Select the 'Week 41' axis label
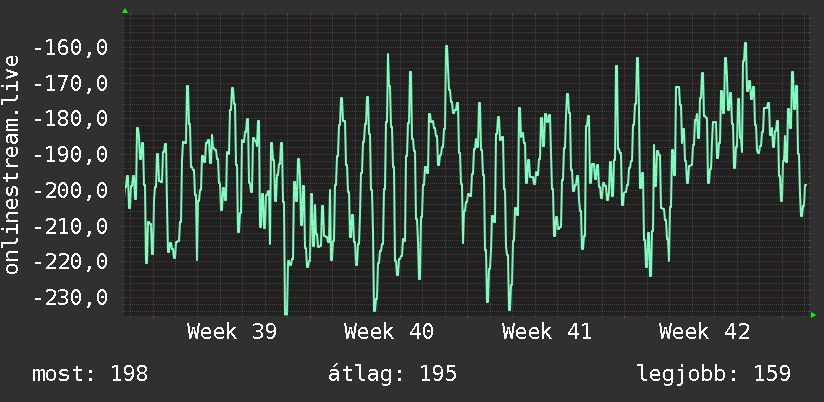 pos(547,332)
